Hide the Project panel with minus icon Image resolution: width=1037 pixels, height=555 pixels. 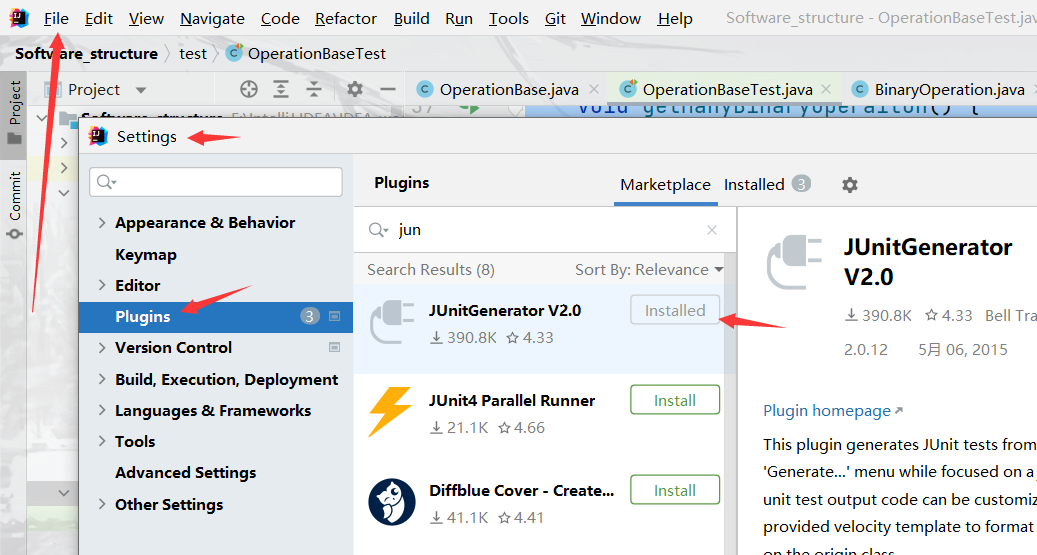click(388, 89)
